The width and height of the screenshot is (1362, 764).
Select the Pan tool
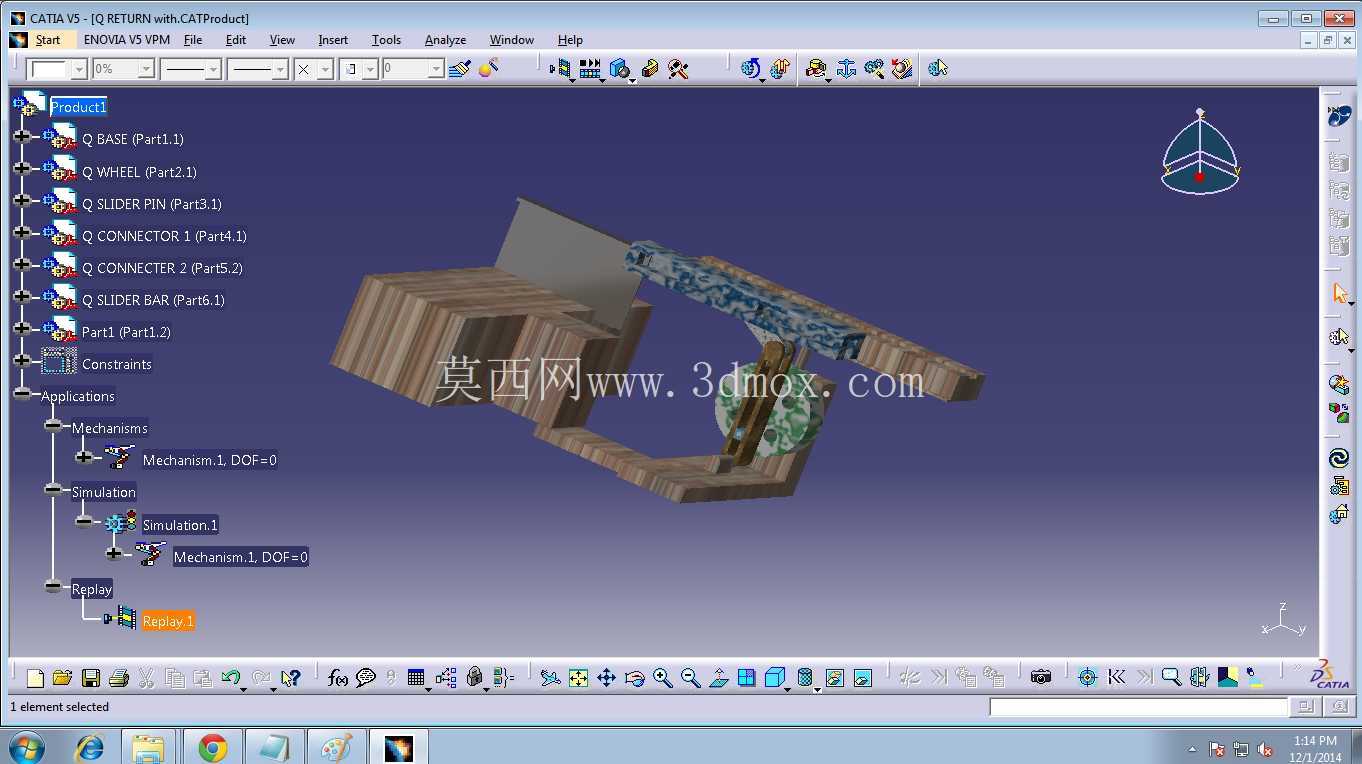pyautogui.click(x=606, y=678)
